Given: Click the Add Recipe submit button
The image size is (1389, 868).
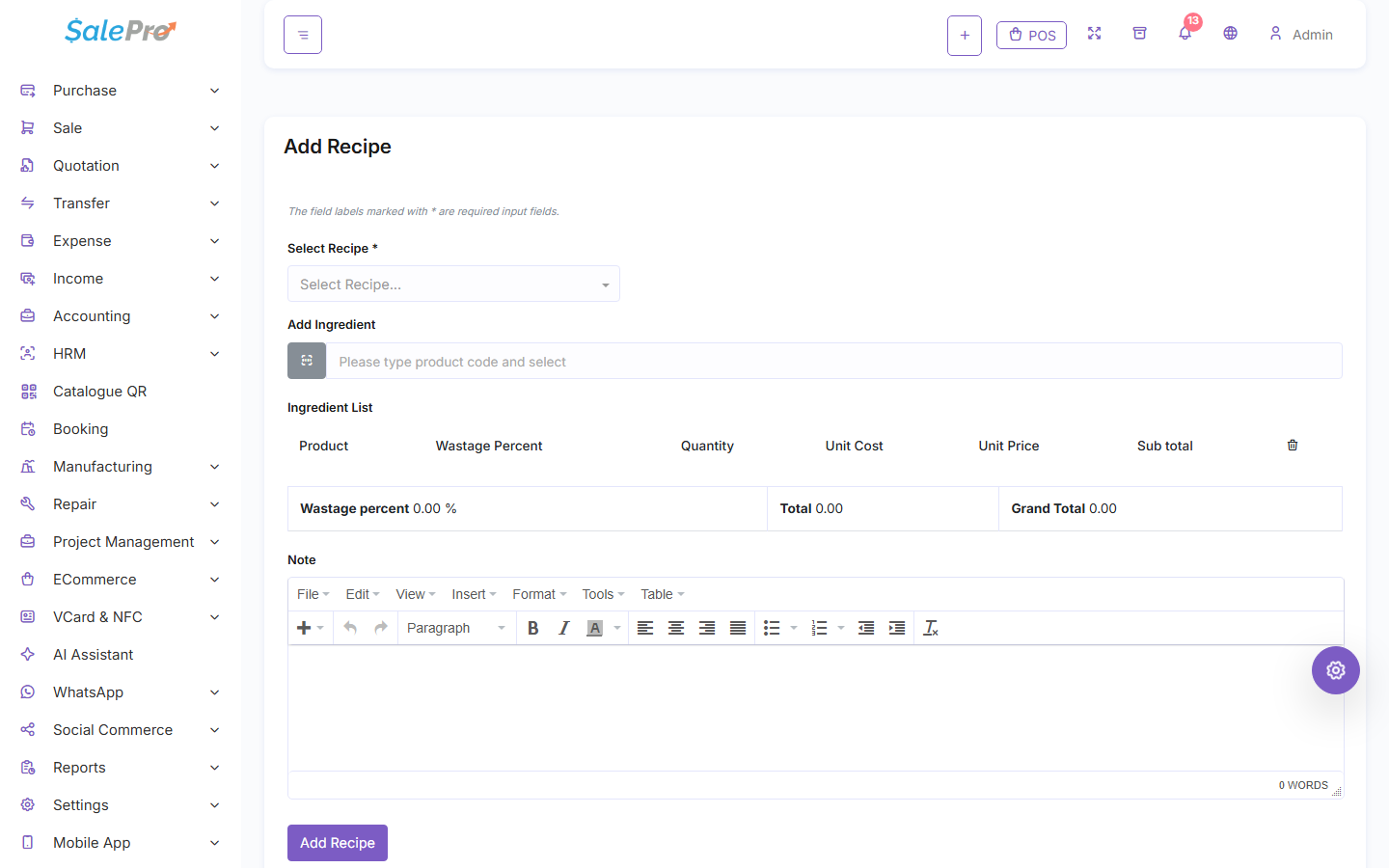Looking at the screenshot, I should click(338, 843).
